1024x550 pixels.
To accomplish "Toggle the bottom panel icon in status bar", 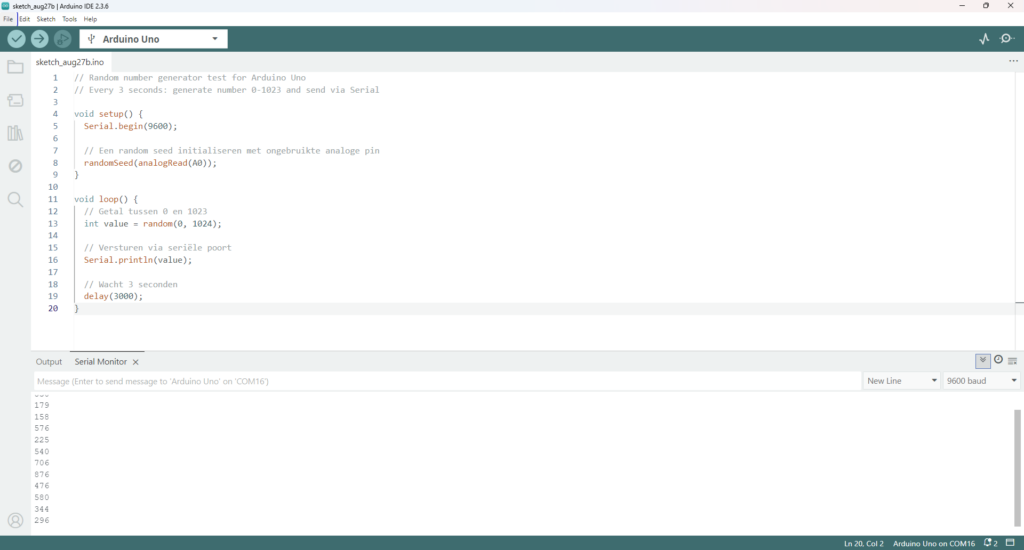I will coord(1010,543).
